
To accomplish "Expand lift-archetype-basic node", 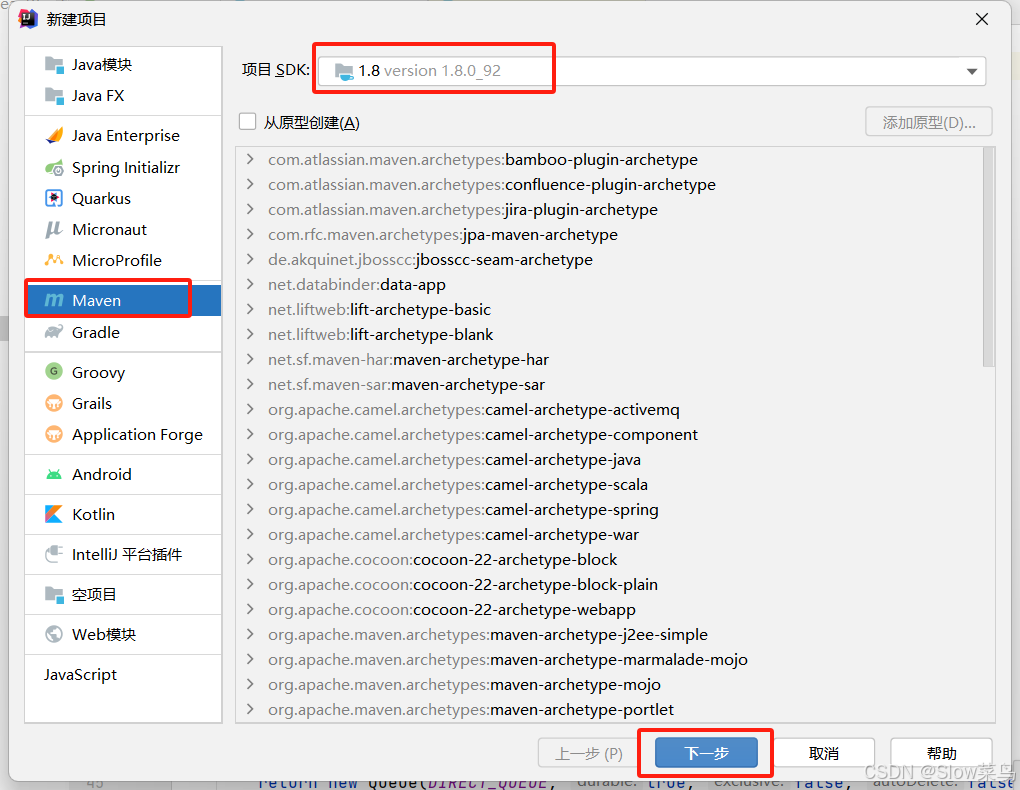I will point(250,309).
